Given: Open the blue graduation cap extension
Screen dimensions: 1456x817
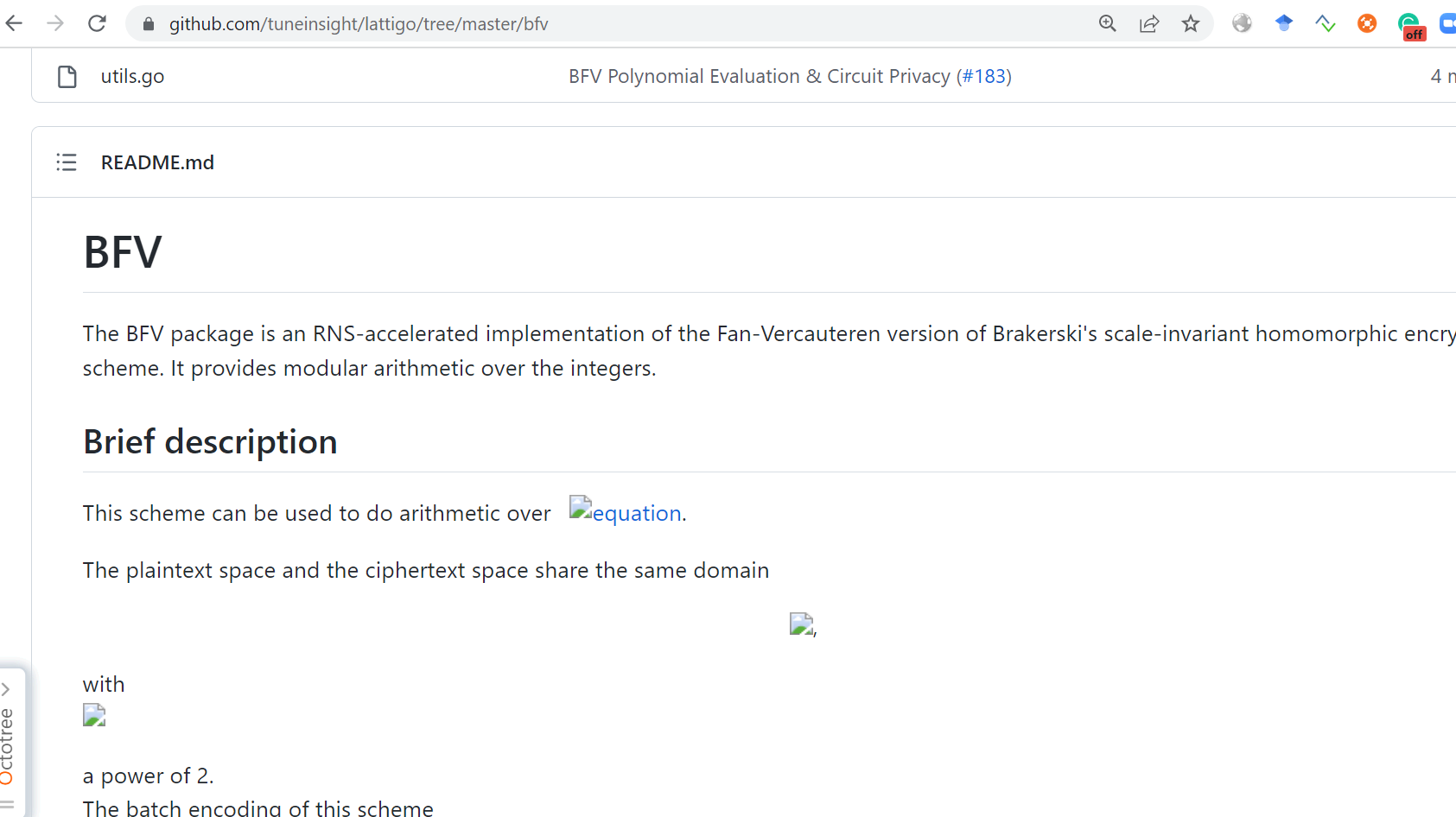Looking at the screenshot, I should (x=1284, y=23).
